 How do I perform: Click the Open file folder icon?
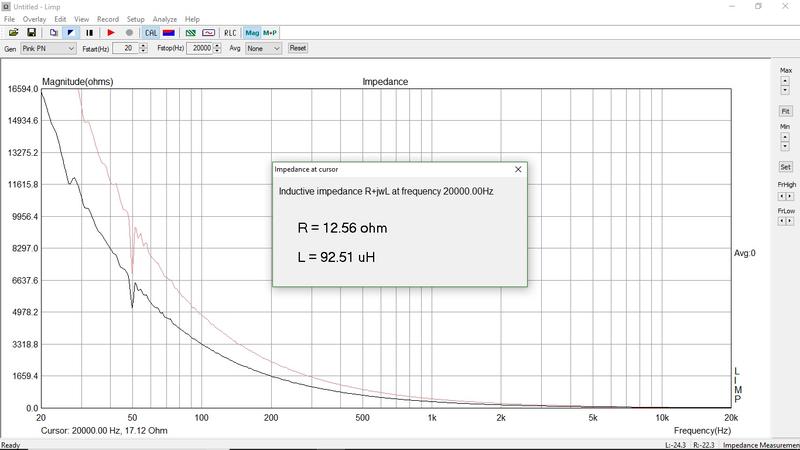point(13,32)
